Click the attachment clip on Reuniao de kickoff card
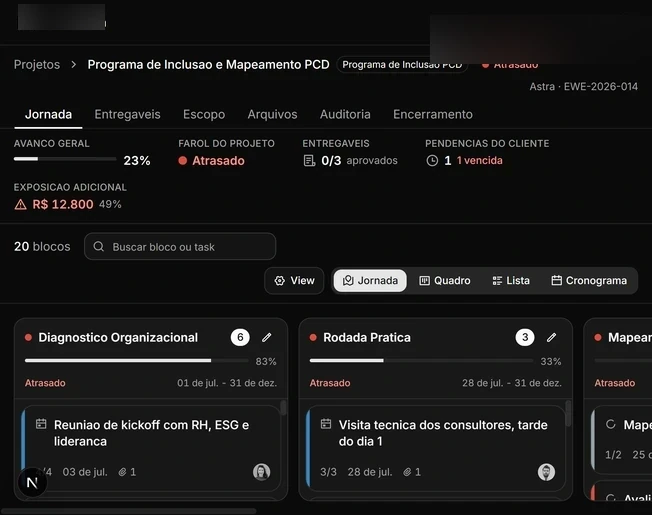Image resolution: width=652 pixels, height=515 pixels. [122, 472]
